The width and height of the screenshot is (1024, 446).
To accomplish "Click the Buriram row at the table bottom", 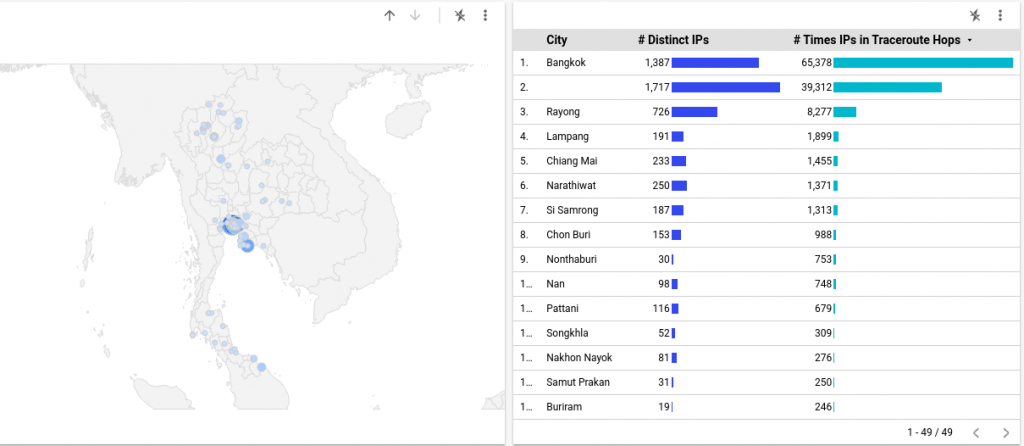I will coord(766,407).
